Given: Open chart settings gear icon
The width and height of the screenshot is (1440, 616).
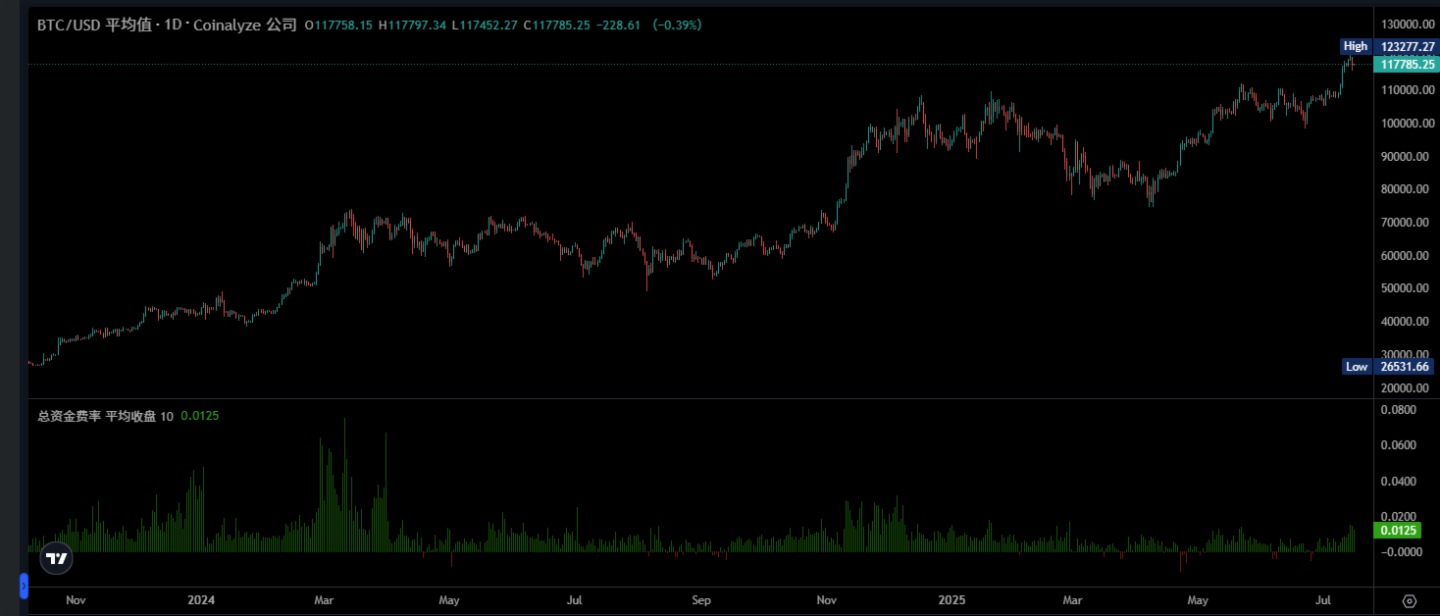Looking at the screenshot, I should click(x=1409, y=601).
